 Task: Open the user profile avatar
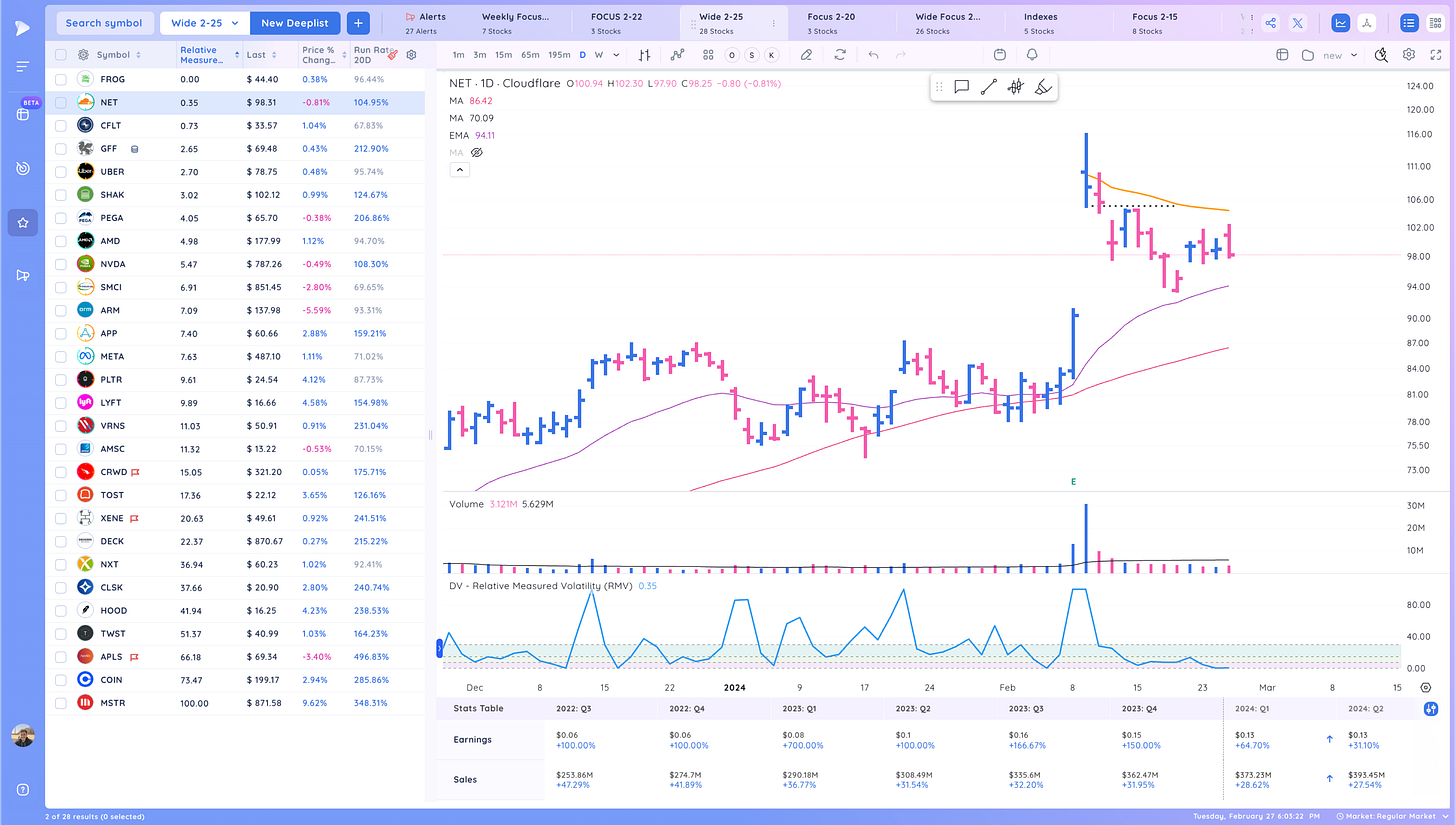tap(22, 736)
